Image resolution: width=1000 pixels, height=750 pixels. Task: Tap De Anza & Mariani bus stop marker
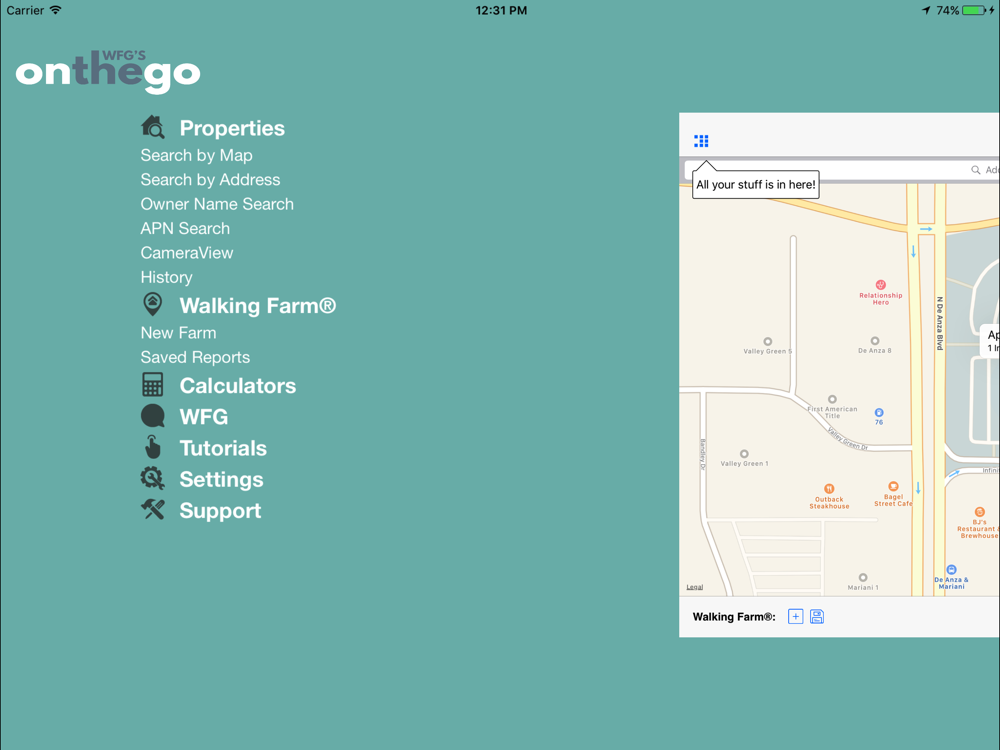click(x=952, y=570)
